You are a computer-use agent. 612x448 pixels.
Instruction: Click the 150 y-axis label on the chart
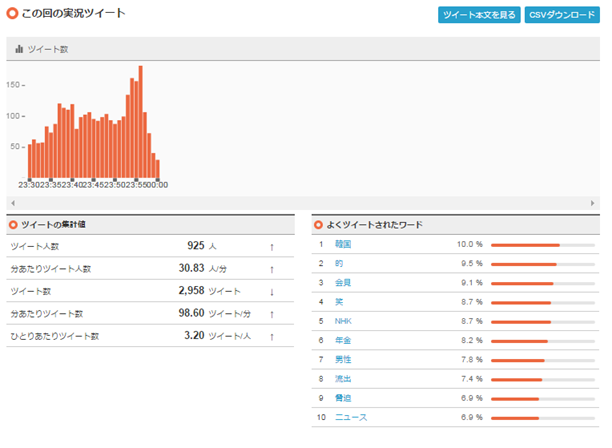click(x=13, y=85)
